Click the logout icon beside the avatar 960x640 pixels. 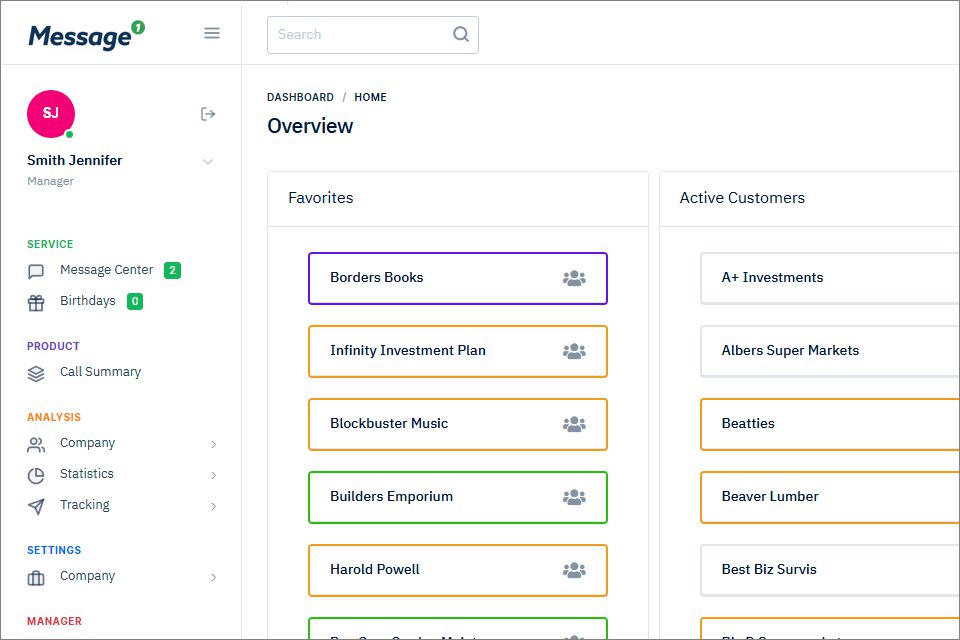[208, 114]
